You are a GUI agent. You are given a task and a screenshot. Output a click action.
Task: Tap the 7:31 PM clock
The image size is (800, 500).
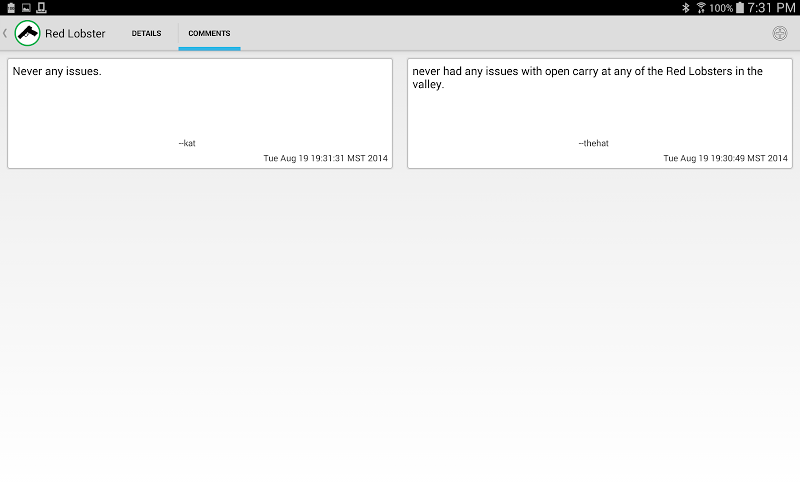pyautogui.click(x=771, y=8)
